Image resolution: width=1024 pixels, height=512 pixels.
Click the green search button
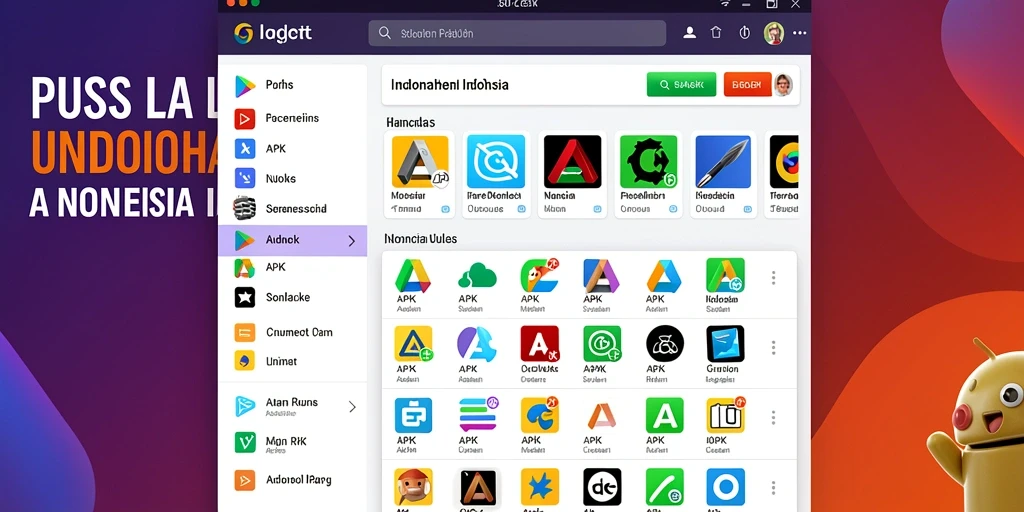point(681,84)
